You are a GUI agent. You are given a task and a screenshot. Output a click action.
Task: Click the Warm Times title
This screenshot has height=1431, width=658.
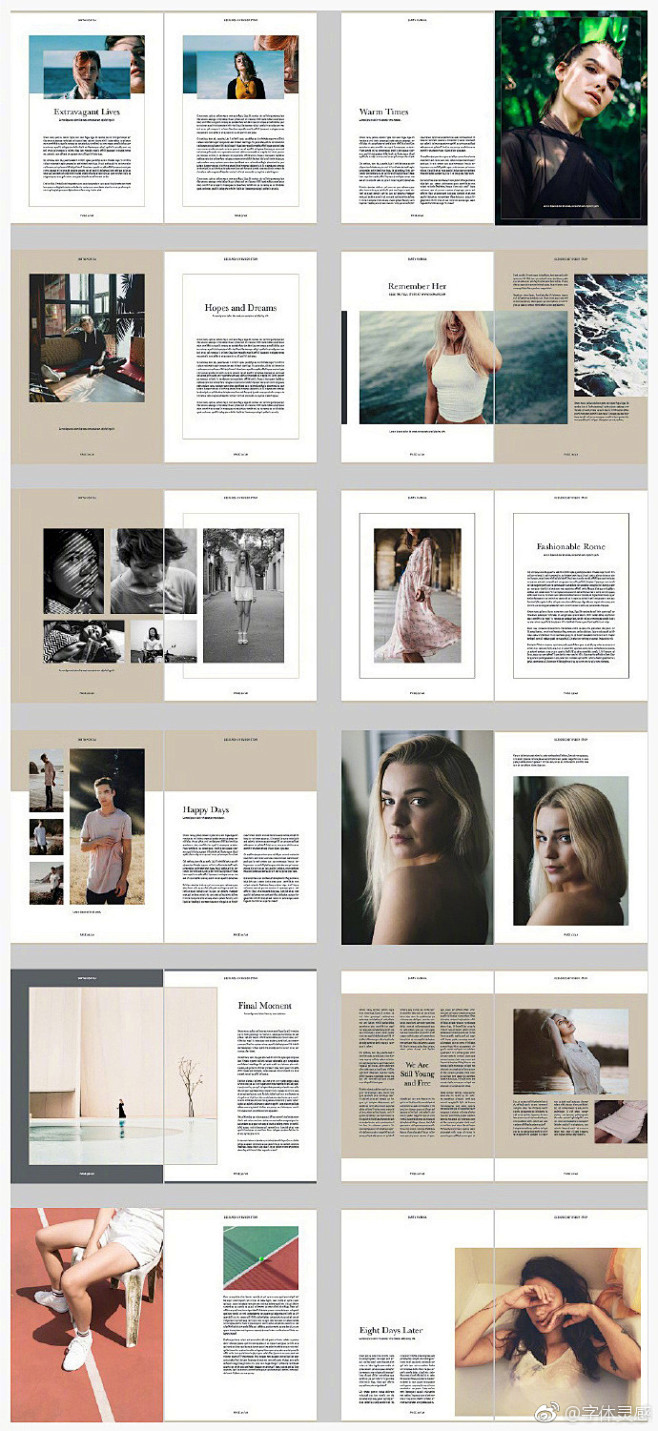[x=384, y=112]
